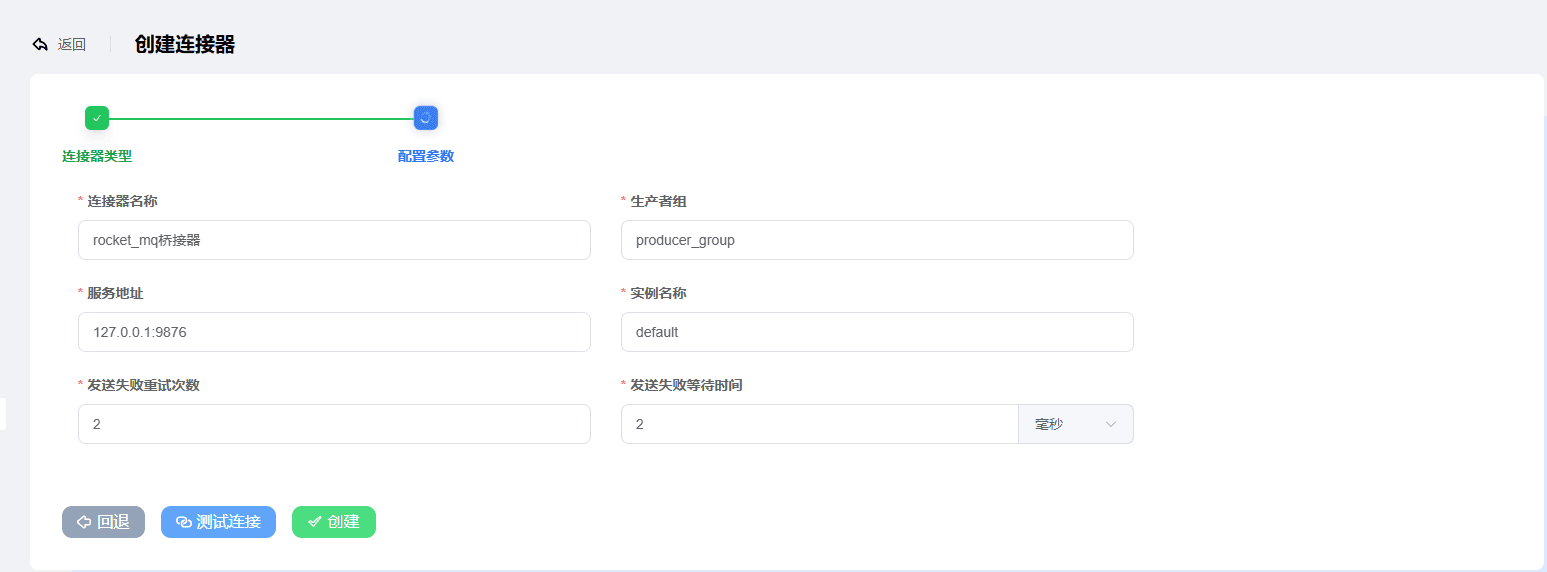Focus the 连接器名称 input field
The image size is (1547, 572).
[x=334, y=240]
